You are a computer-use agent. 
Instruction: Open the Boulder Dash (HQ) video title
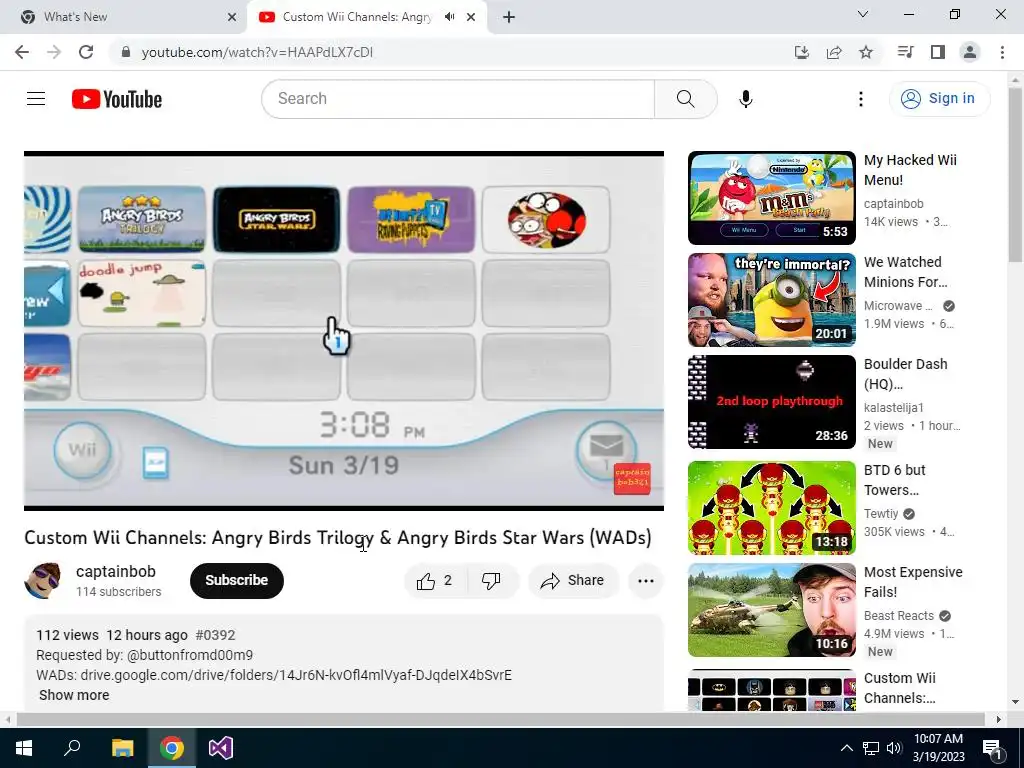(905, 374)
